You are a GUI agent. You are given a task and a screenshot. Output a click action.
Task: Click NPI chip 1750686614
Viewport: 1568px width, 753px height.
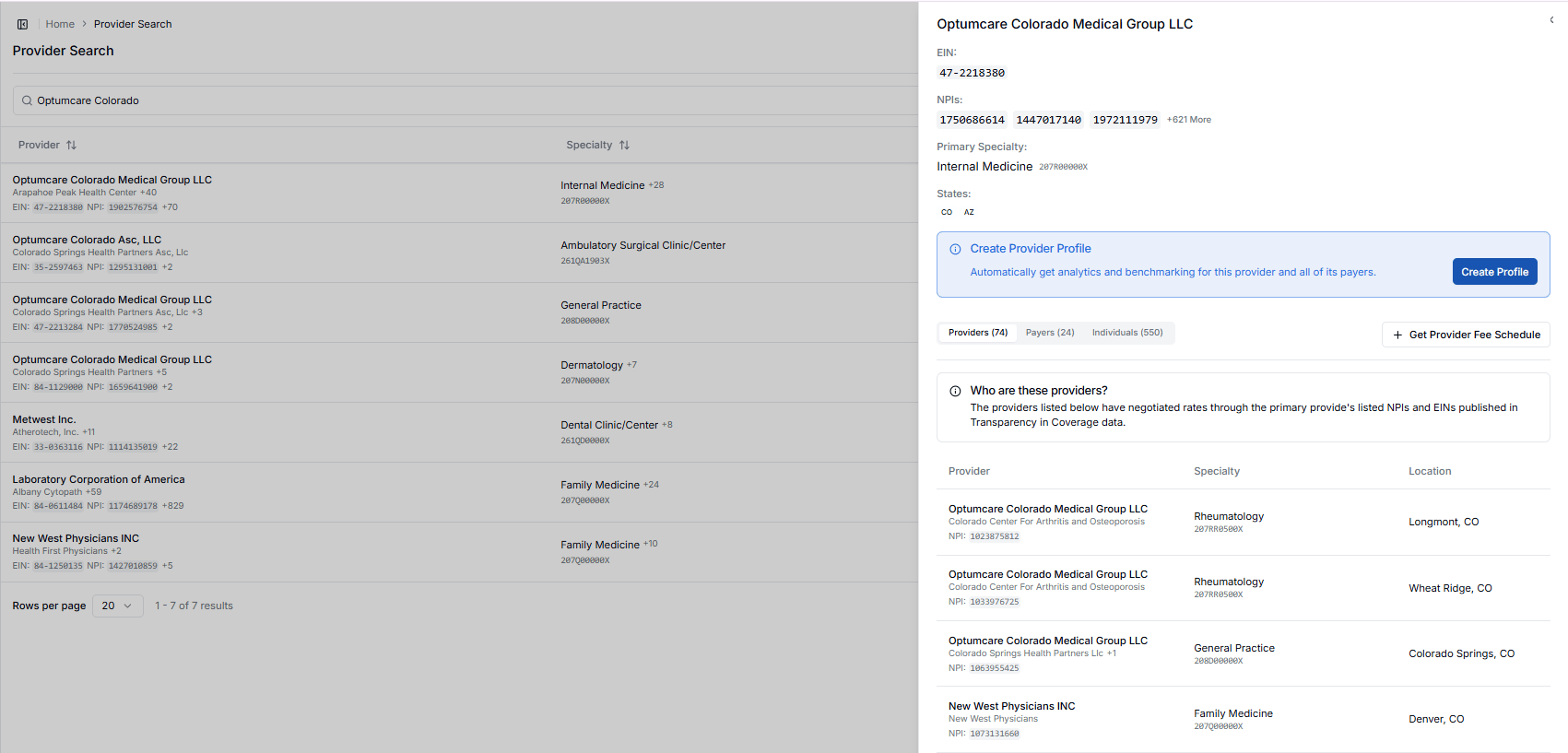pyautogui.click(x=972, y=120)
